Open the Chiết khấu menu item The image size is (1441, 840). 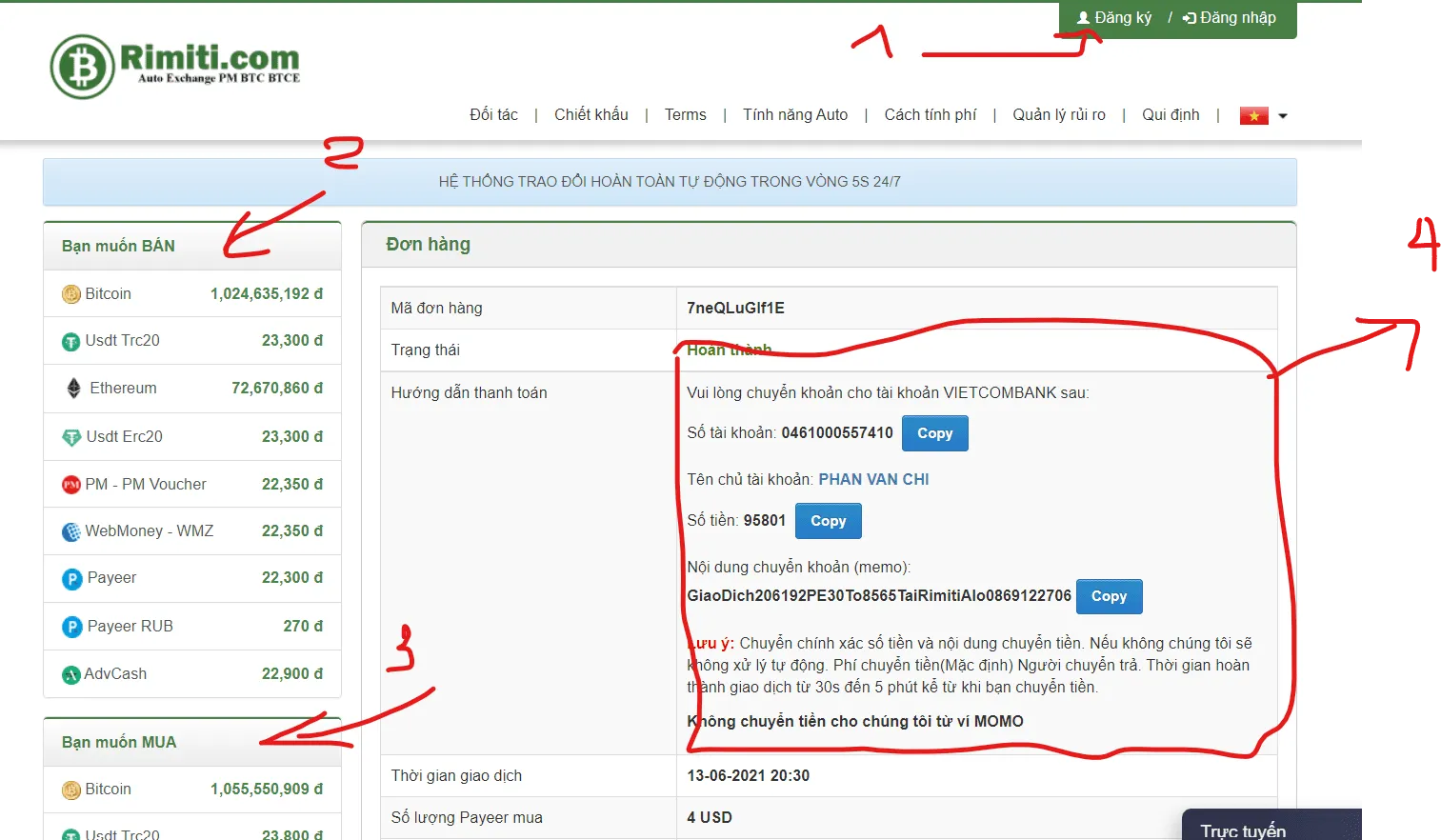click(591, 115)
